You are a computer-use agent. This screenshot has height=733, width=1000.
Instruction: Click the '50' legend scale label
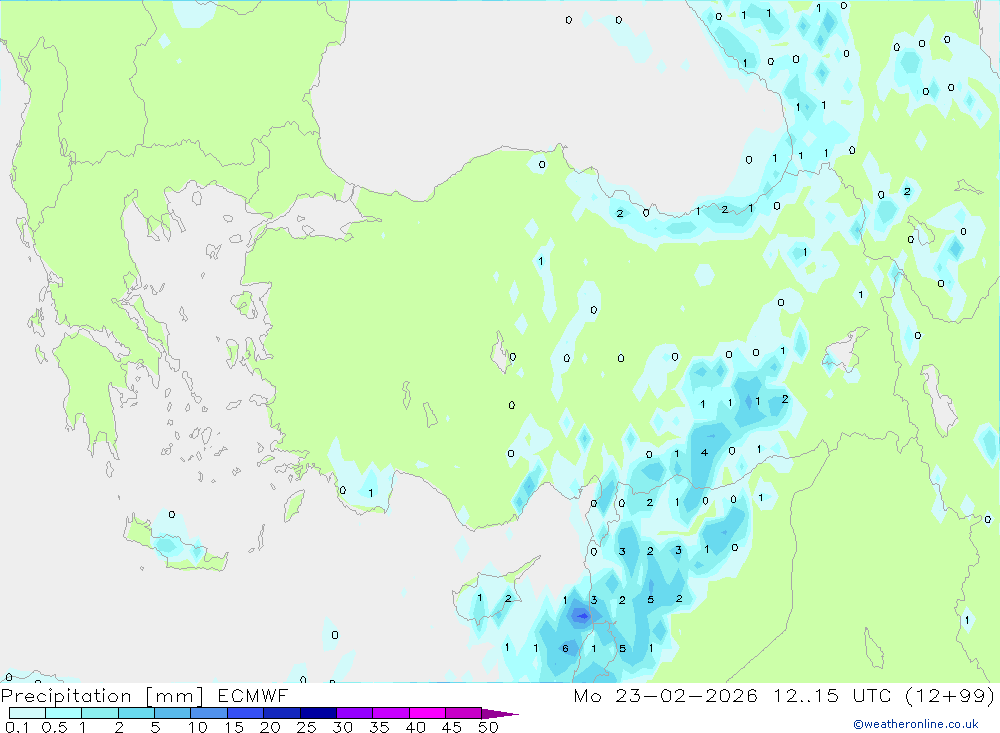pos(489,727)
